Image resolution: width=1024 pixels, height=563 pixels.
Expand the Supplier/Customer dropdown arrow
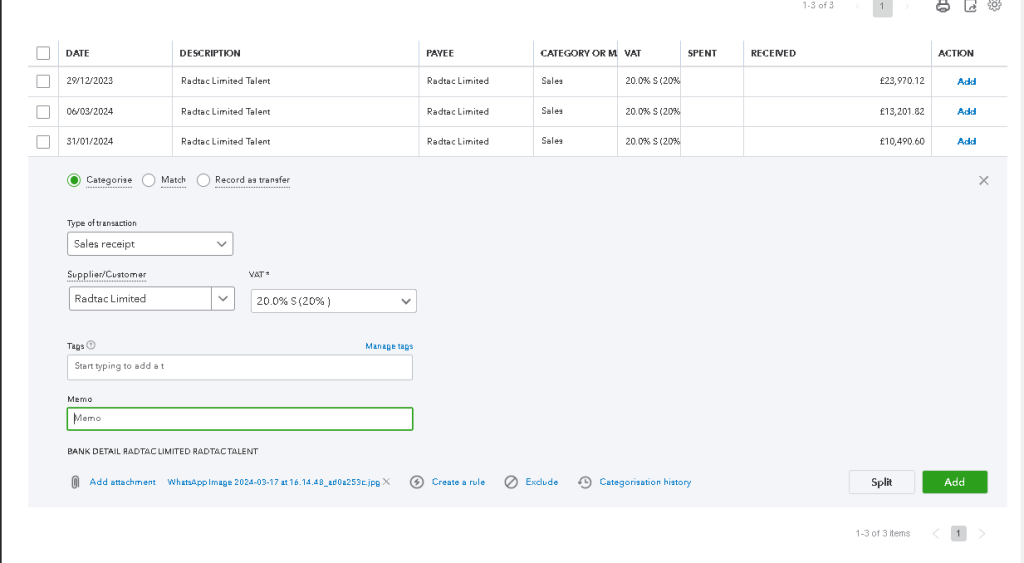[223, 298]
